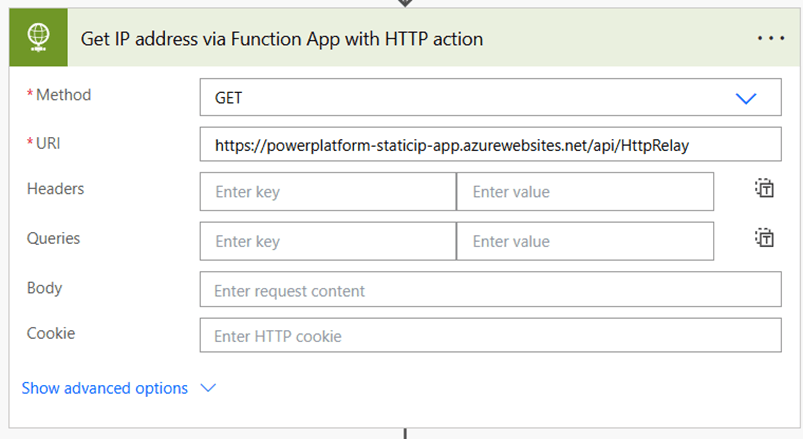This screenshot has width=803, height=439.
Task: Focus the Queries 'Enter value' field
Action: tap(585, 241)
